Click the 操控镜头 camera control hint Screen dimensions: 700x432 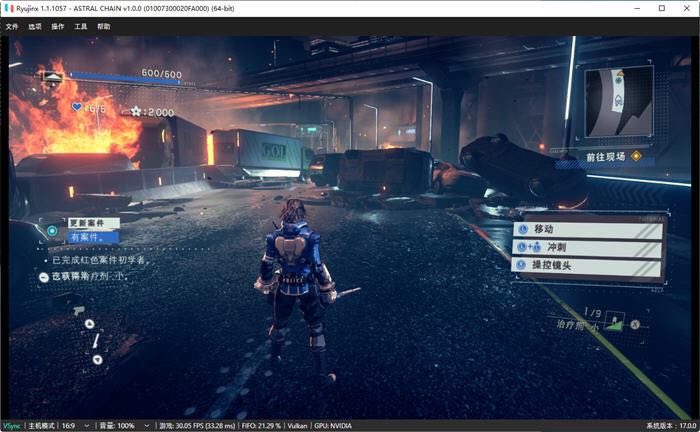click(588, 265)
